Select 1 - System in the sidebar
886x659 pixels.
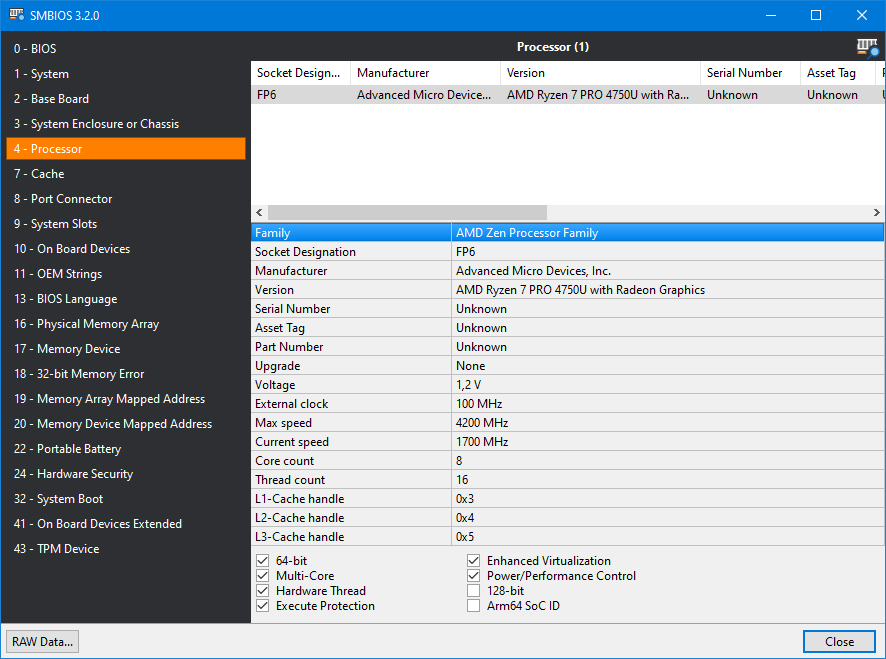coord(126,74)
